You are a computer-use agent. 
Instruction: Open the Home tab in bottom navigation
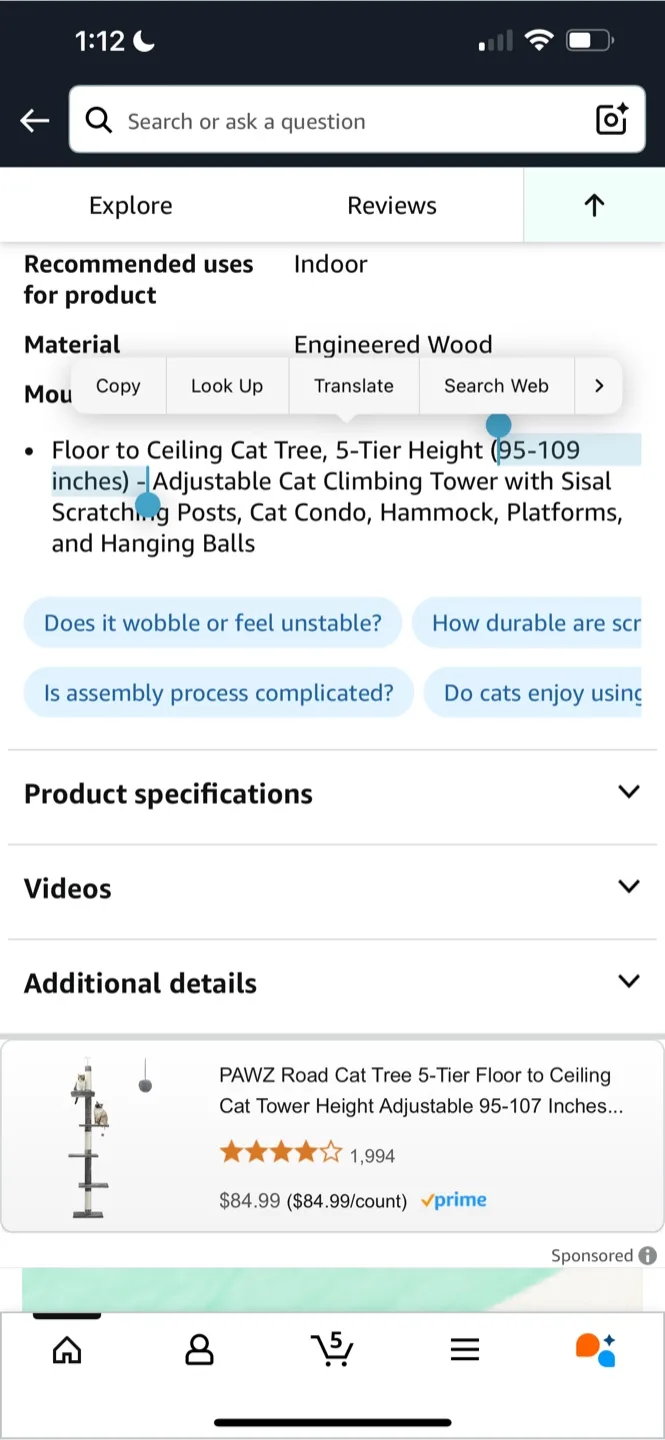[x=66, y=1350]
